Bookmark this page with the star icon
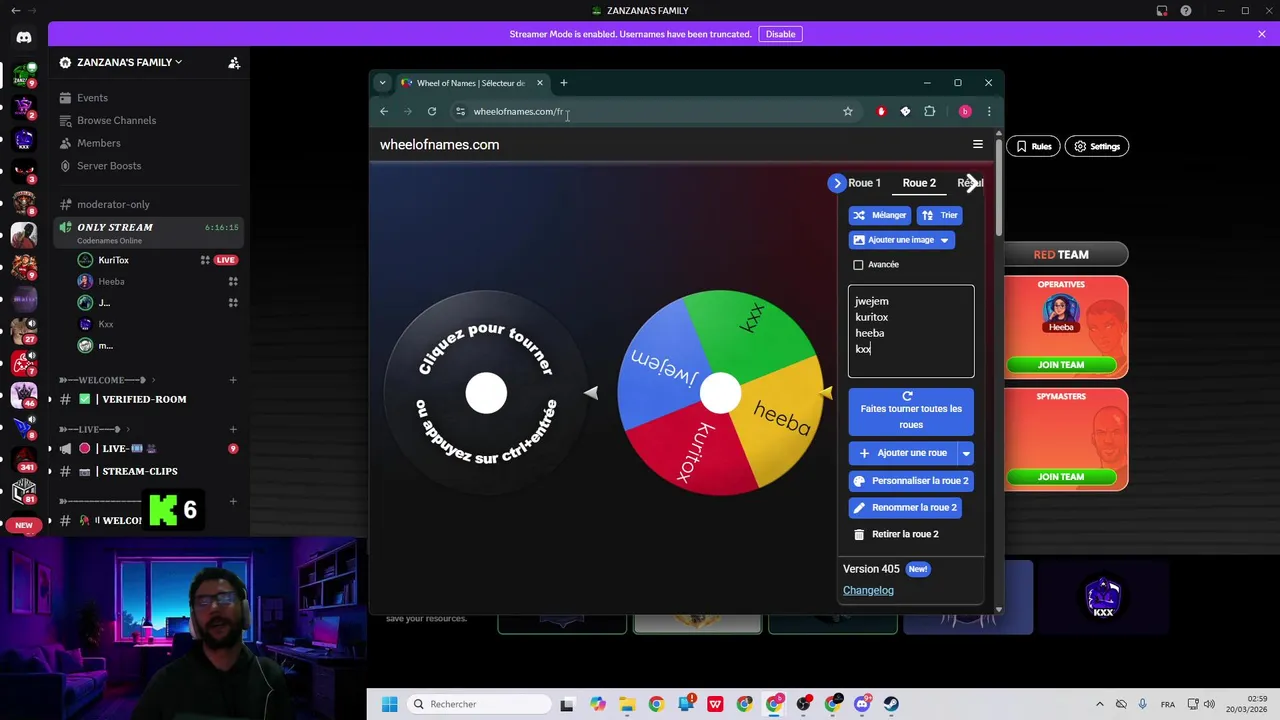The width and height of the screenshot is (1280, 720). 848,111
